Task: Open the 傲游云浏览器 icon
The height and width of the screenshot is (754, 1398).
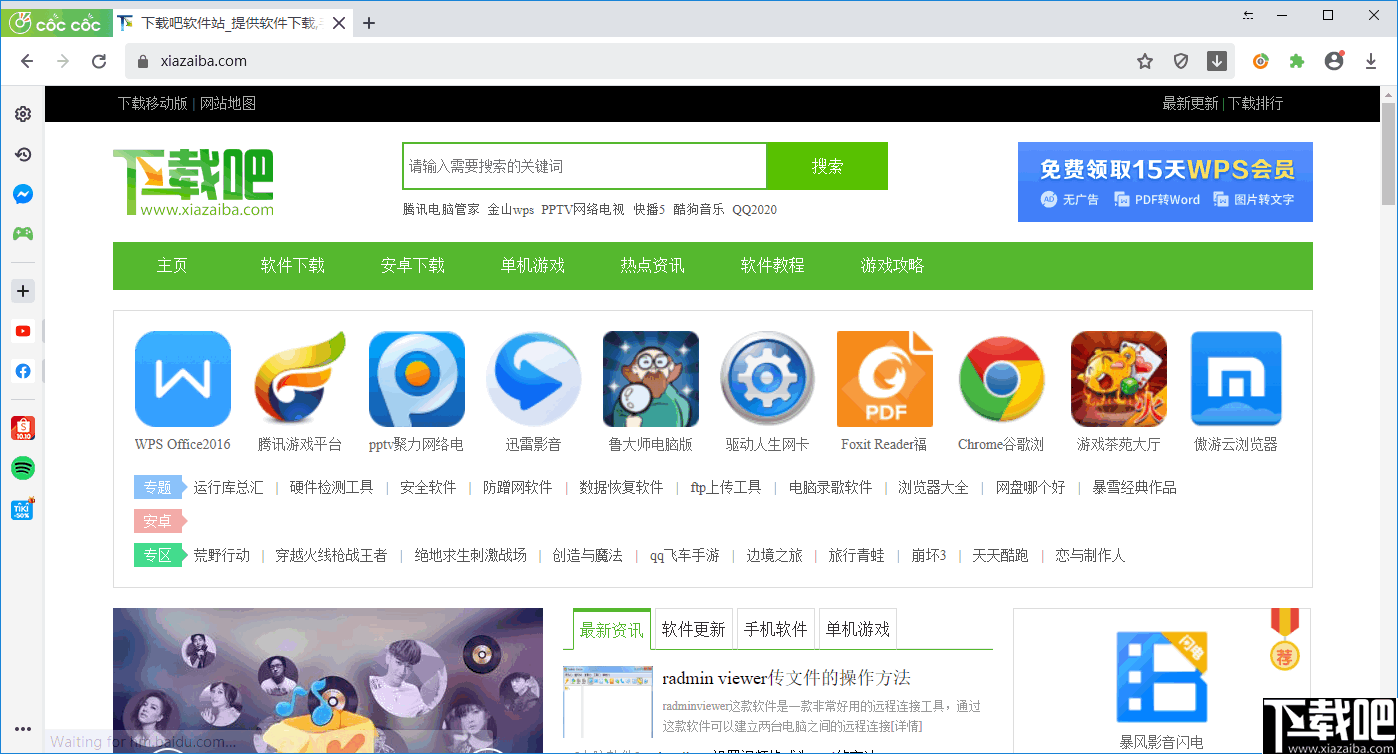Action: point(1235,378)
